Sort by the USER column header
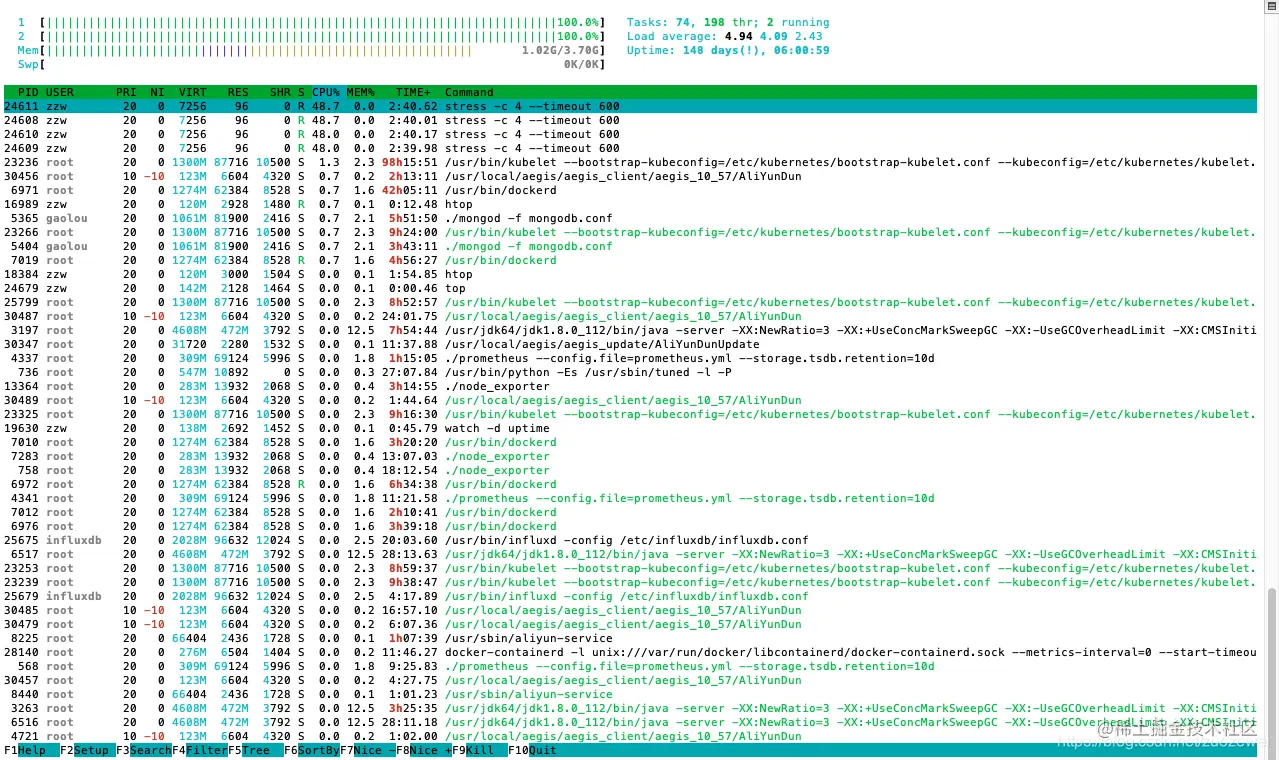The image size is (1279, 760). click(60, 92)
